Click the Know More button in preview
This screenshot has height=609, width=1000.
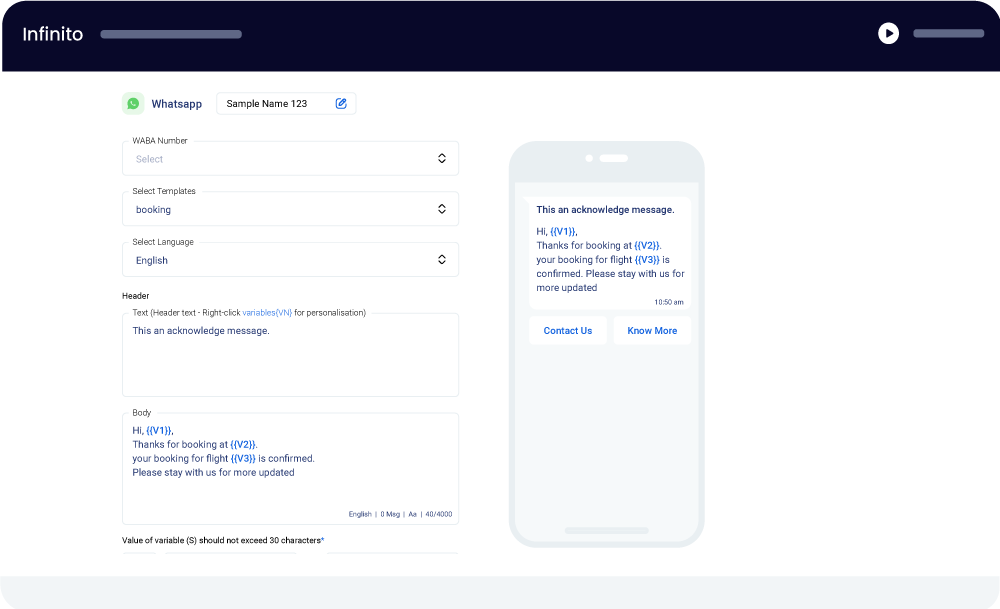(652, 330)
